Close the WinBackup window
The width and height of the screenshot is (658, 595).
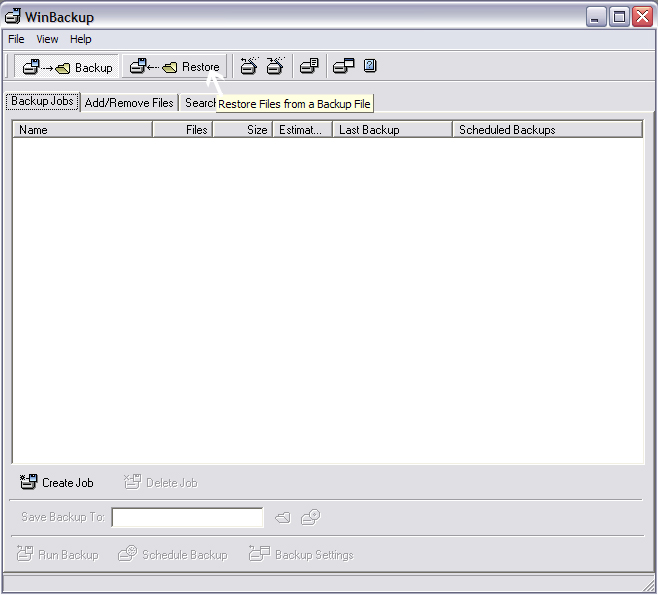643,17
